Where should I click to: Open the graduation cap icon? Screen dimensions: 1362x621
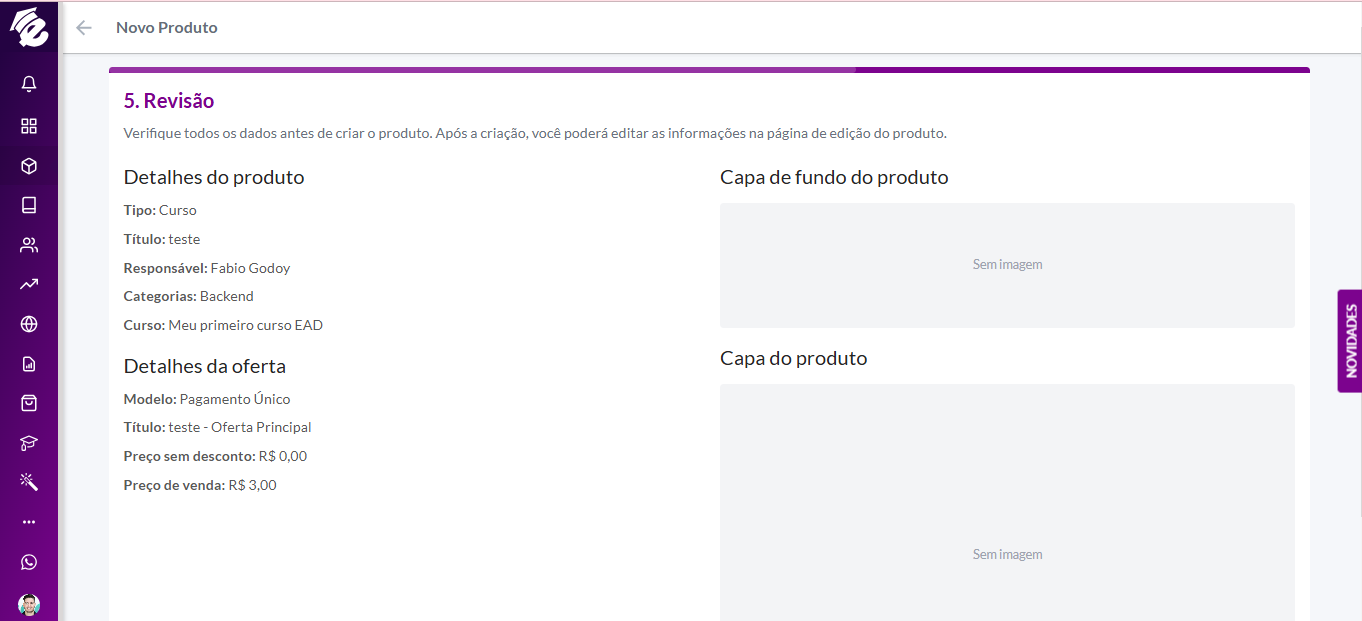coord(29,443)
